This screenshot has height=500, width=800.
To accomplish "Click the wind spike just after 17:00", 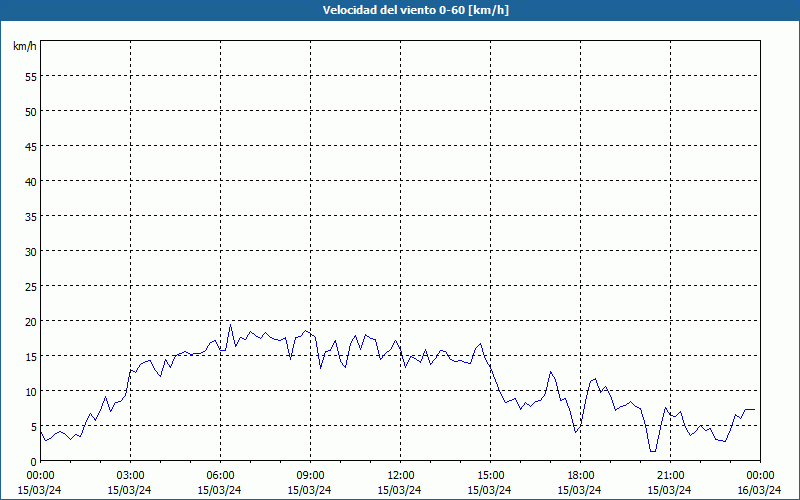I will tap(550, 372).
